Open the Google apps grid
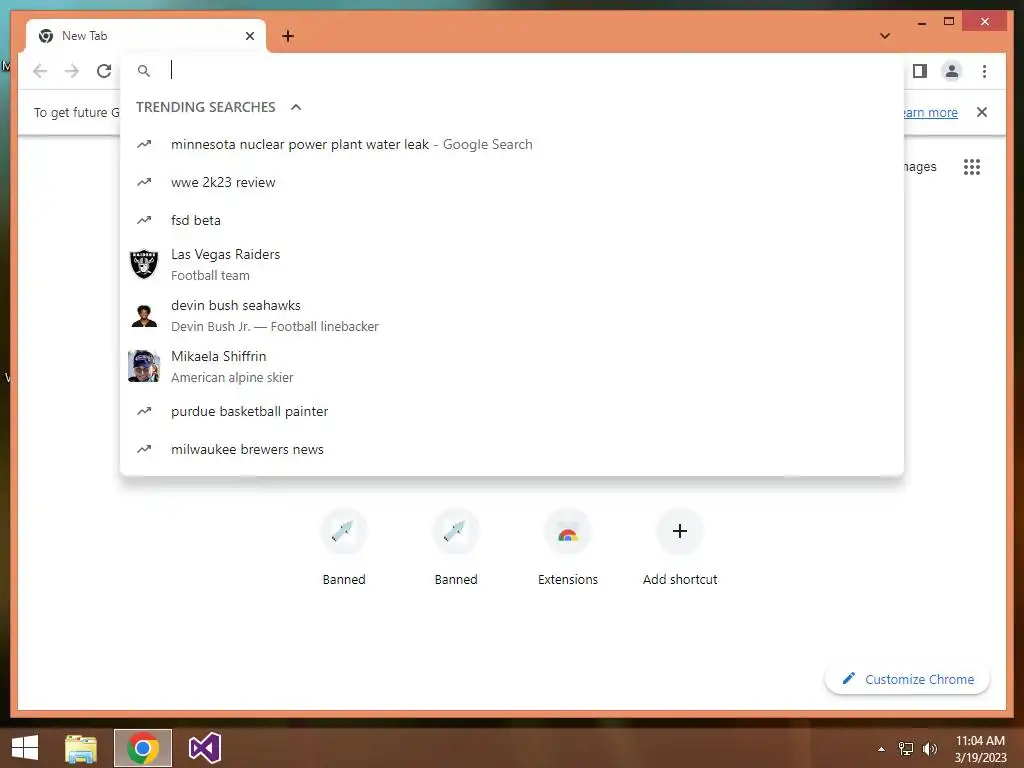The width and height of the screenshot is (1024, 768). coord(972,167)
